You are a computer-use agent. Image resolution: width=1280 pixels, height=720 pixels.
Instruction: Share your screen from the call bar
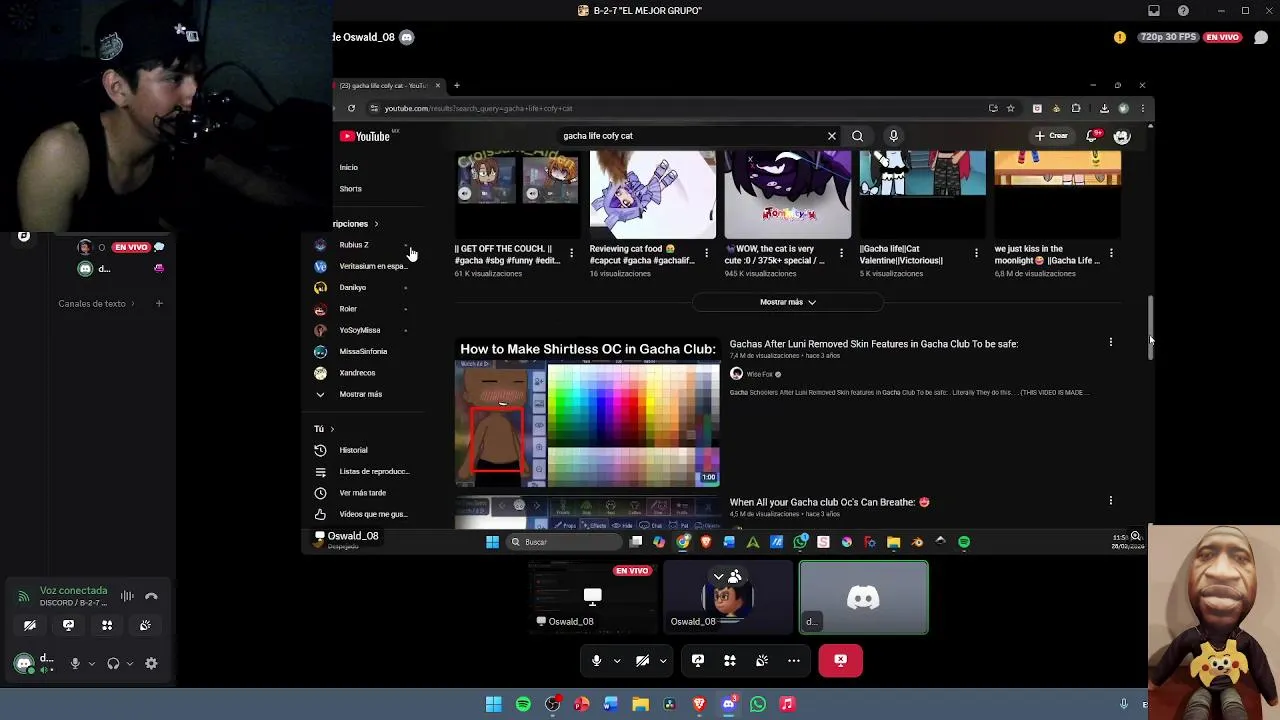tap(698, 660)
